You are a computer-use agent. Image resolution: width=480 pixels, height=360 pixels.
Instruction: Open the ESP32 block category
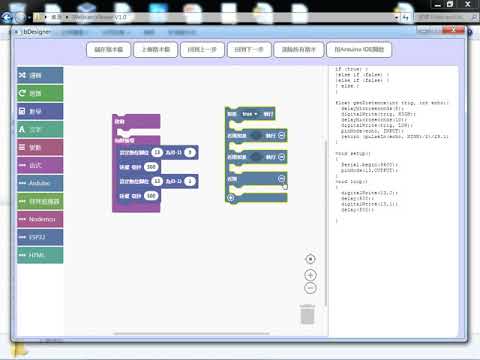40,237
